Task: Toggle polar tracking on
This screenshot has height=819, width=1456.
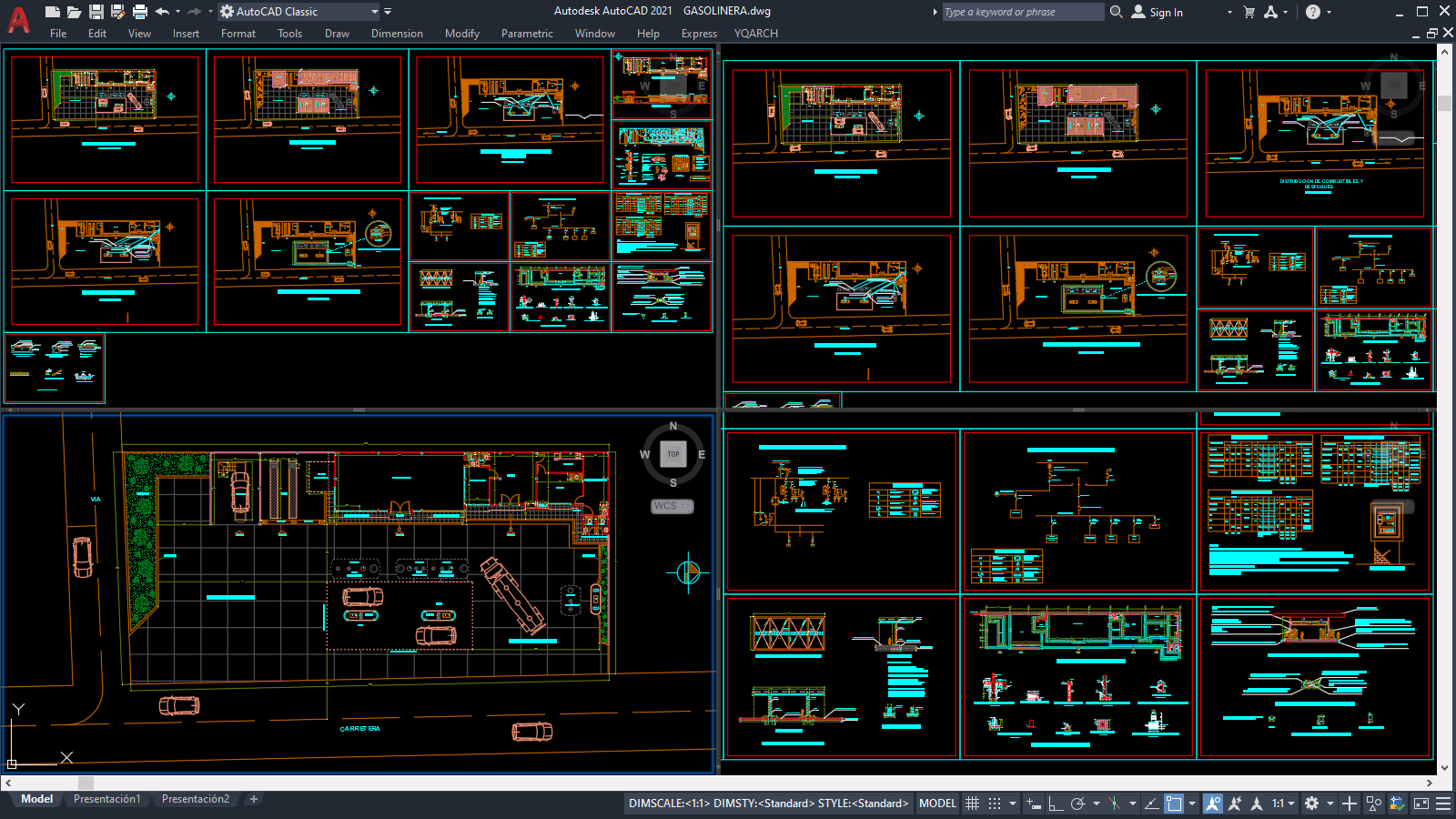Action: [x=1079, y=804]
